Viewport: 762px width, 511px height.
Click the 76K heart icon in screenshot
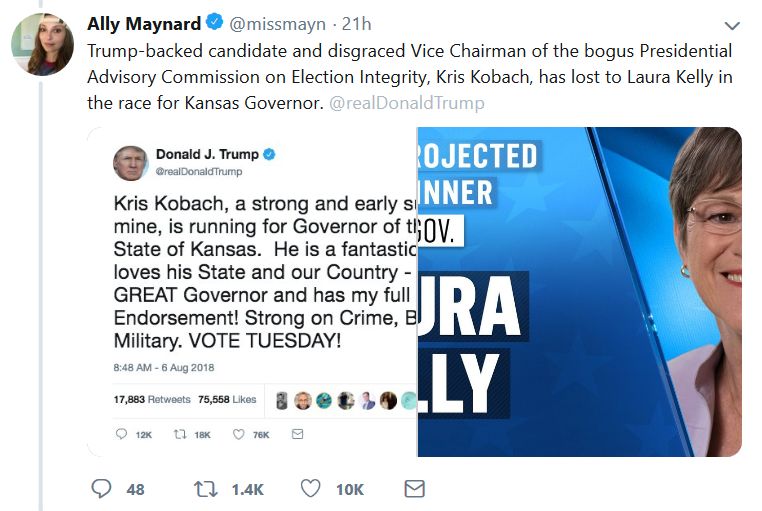tap(238, 434)
